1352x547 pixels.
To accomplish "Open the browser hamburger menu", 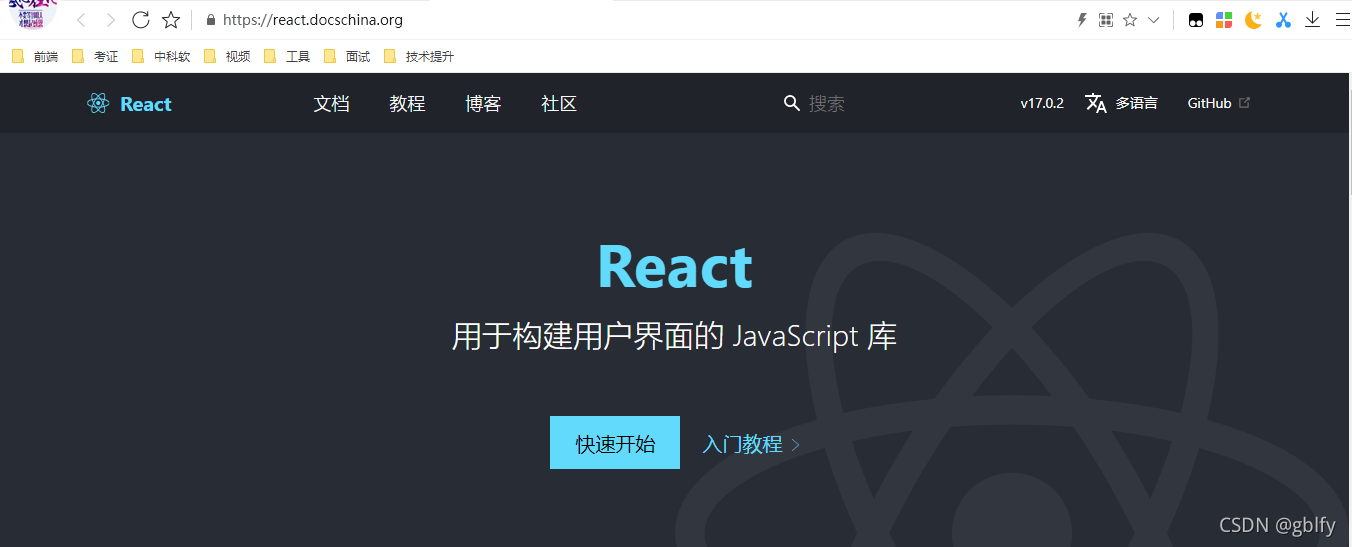I will point(1342,20).
